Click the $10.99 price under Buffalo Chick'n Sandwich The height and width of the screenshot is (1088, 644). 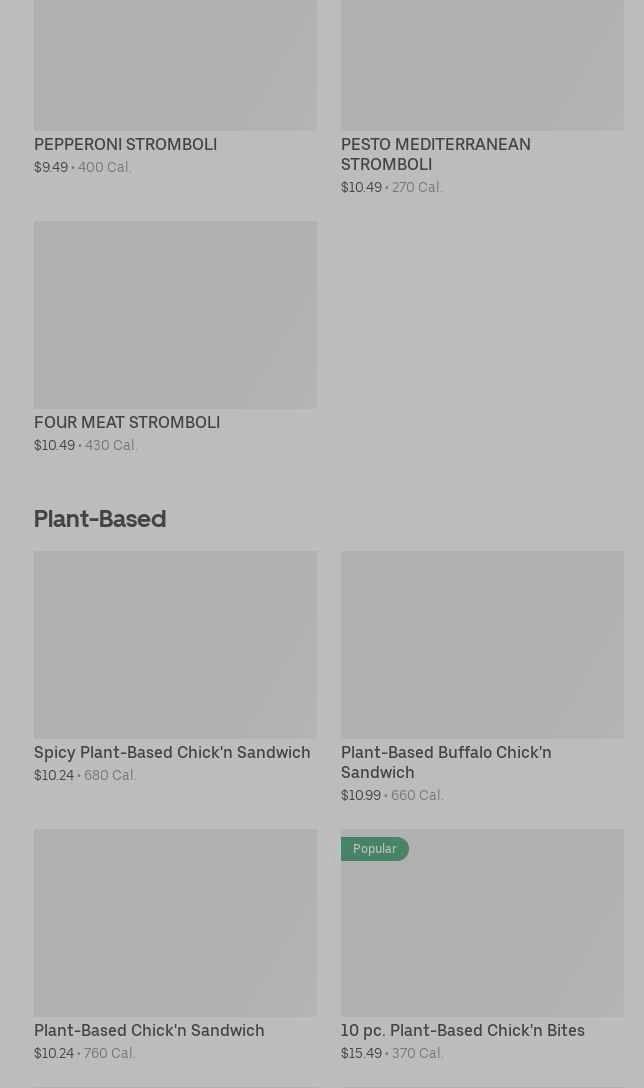point(361,795)
